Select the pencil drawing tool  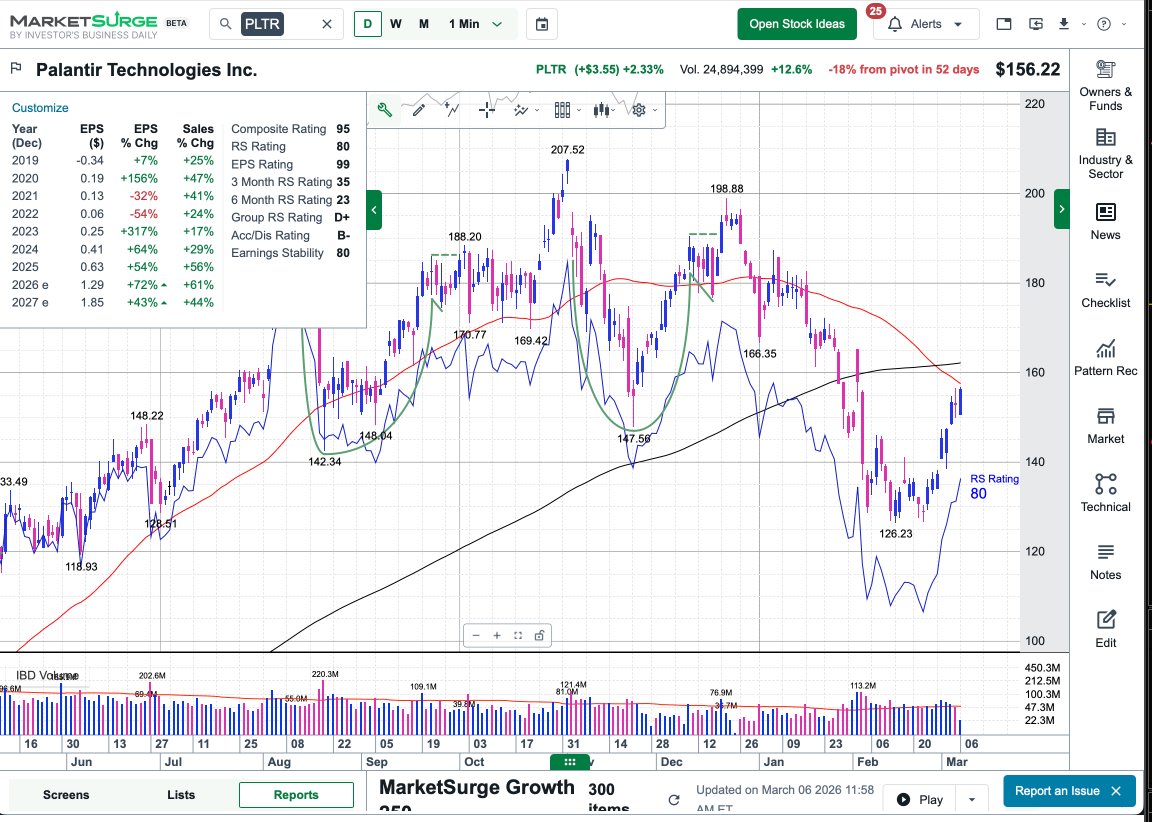[x=417, y=110]
